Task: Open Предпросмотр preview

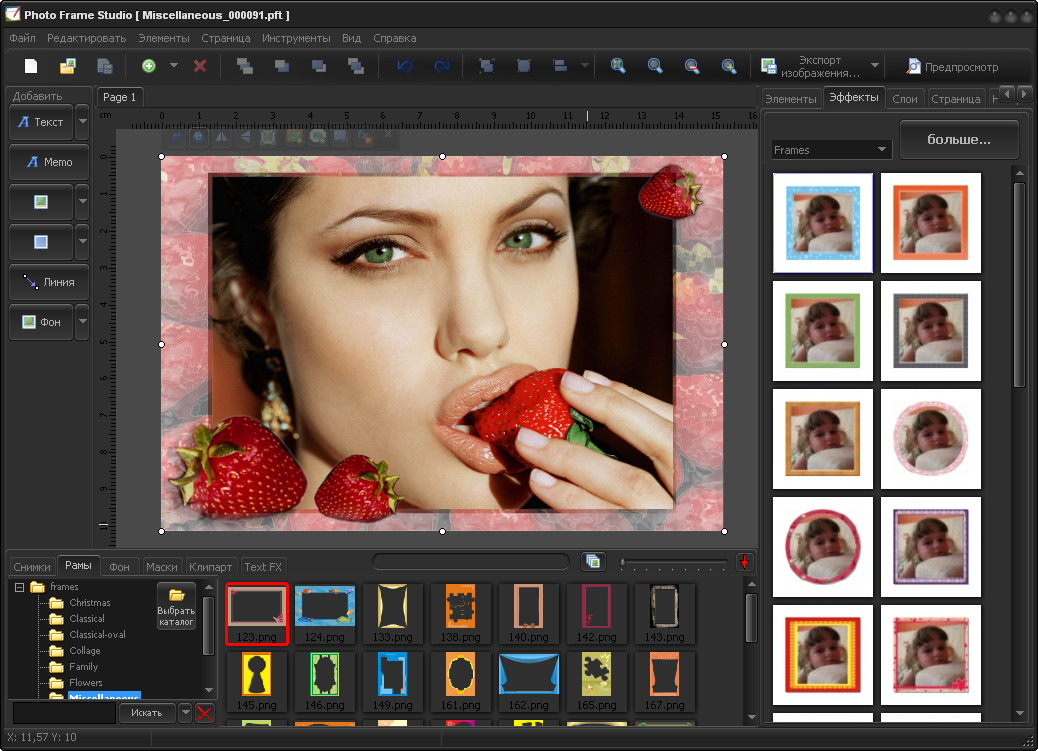Action: pos(952,67)
